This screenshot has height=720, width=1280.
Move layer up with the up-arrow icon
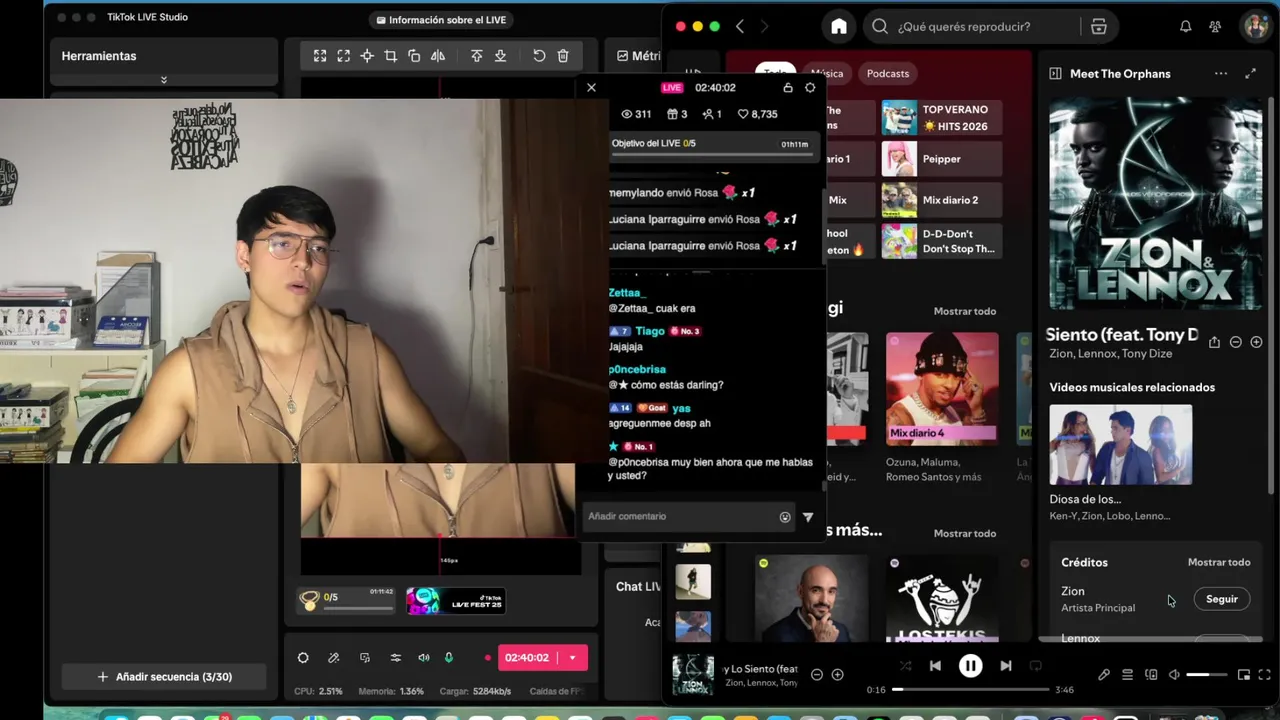[x=476, y=56]
